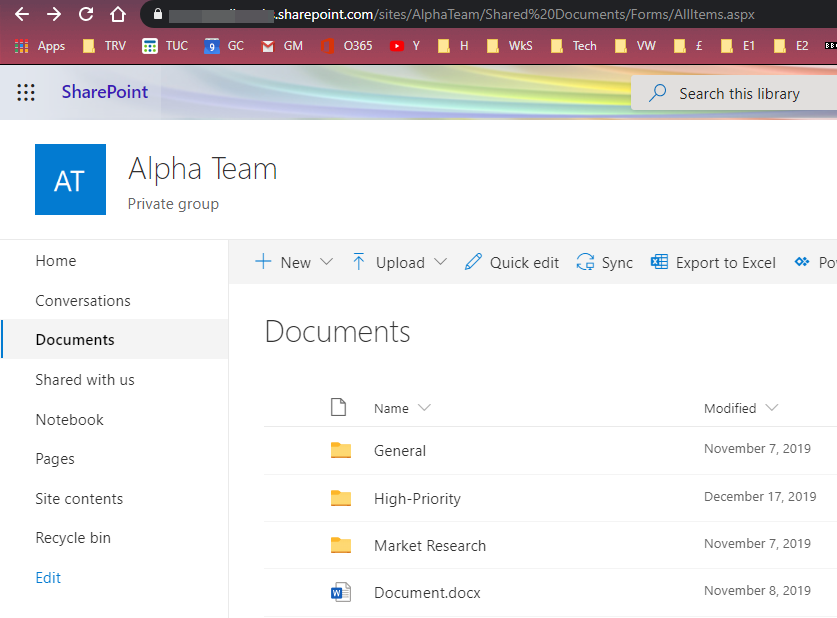
Task: Open Shared with us in navigation
Action: point(85,379)
